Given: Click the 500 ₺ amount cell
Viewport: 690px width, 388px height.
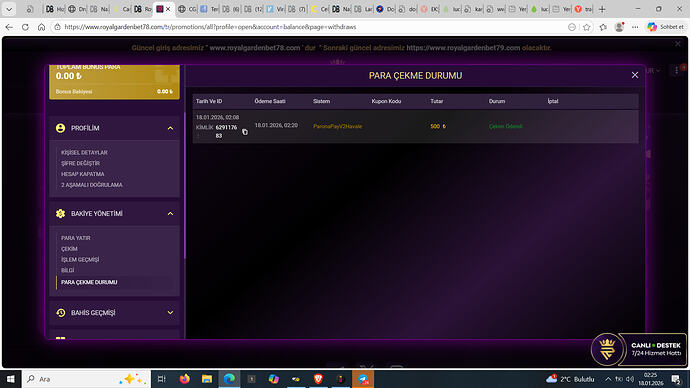Looking at the screenshot, I should click(438, 126).
